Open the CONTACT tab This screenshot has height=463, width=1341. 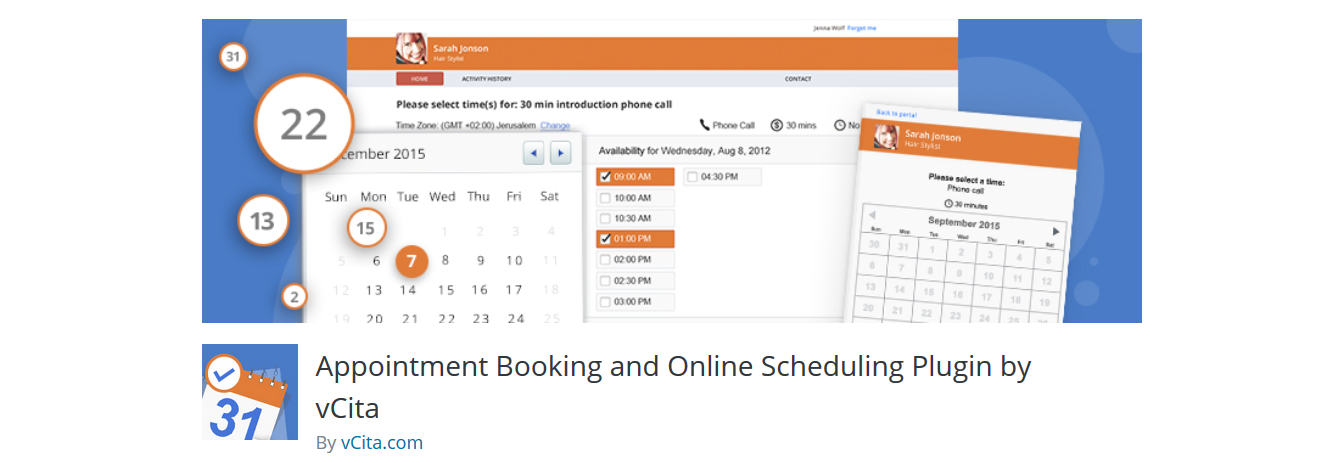point(798,79)
